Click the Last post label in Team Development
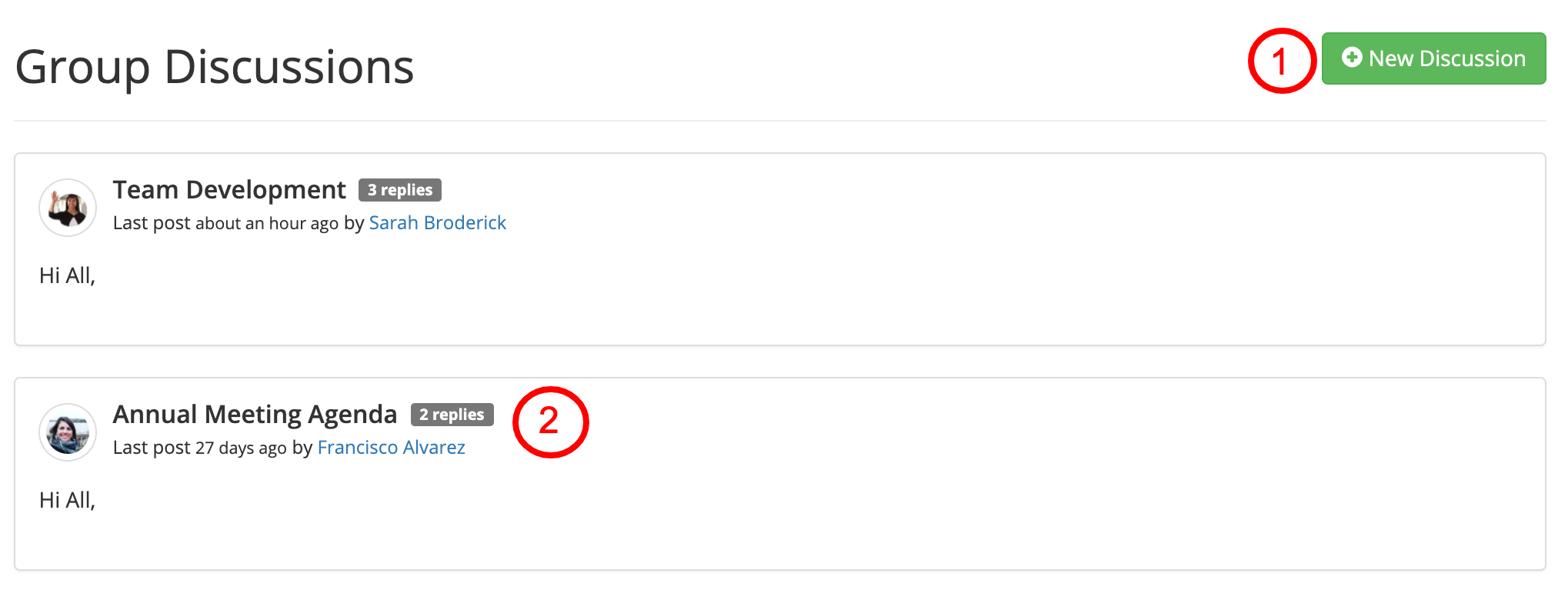Screen dimensions: 1568x600 point(152,223)
